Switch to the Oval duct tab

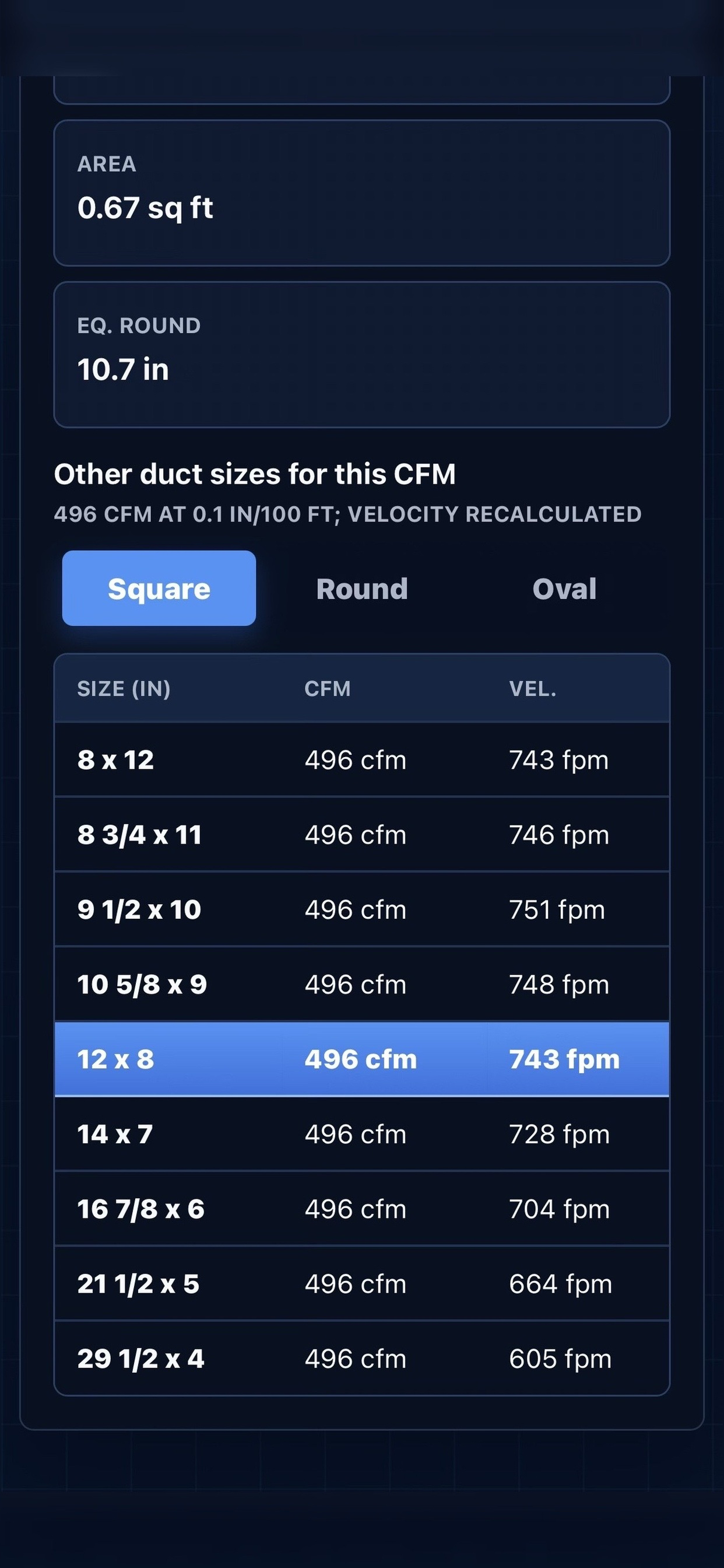[x=565, y=588]
